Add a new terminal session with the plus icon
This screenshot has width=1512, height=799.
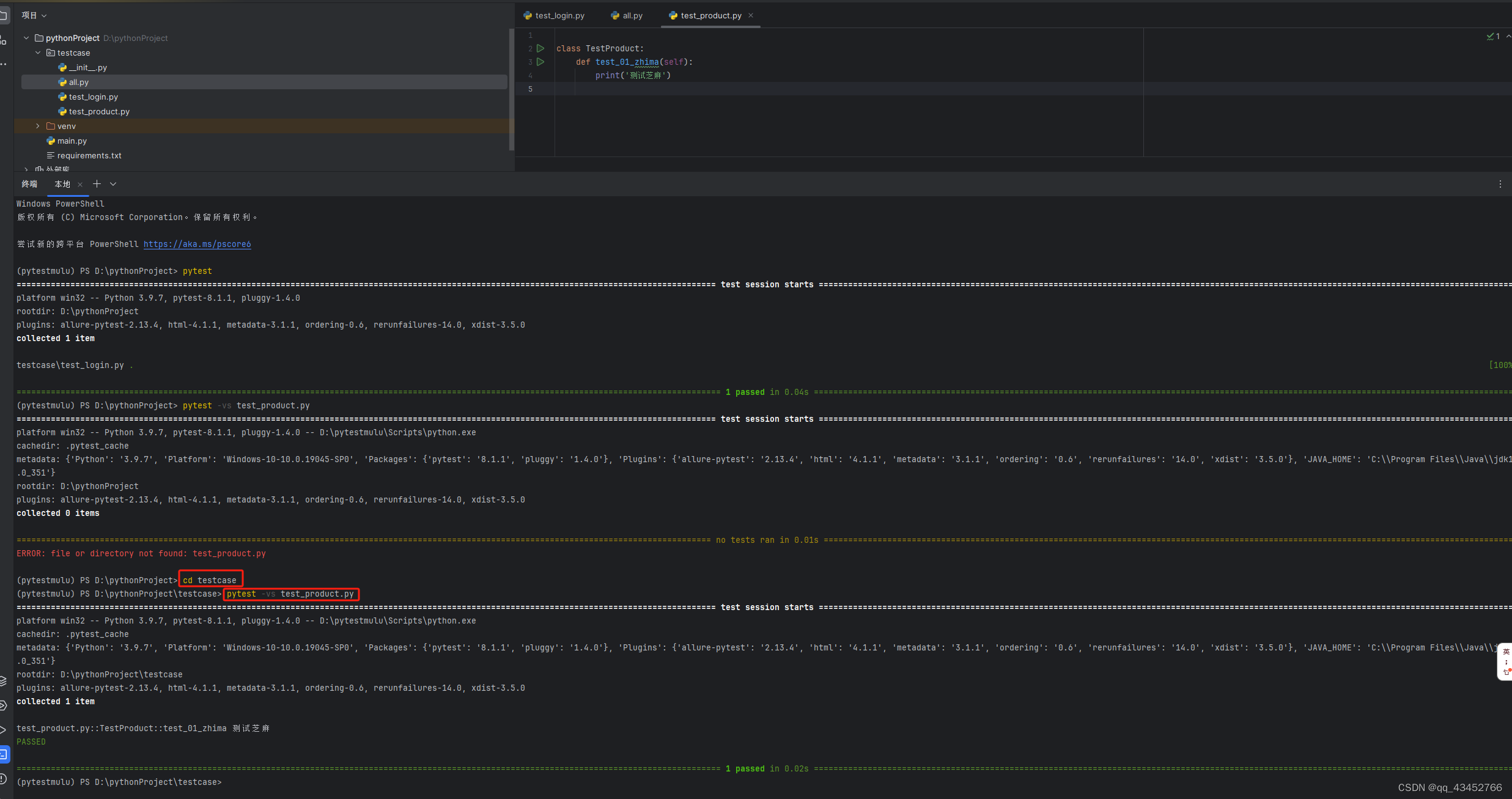coord(97,184)
